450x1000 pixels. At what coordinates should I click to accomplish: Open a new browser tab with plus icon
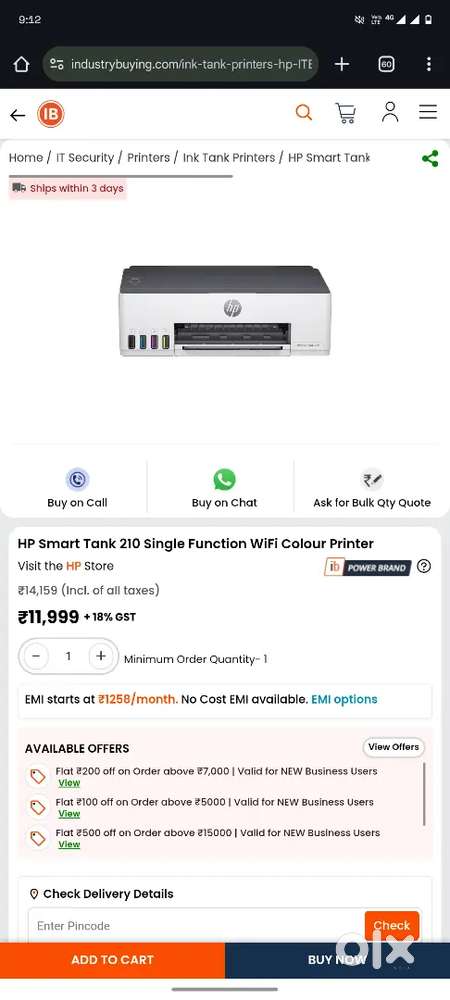pyautogui.click(x=342, y=64)
